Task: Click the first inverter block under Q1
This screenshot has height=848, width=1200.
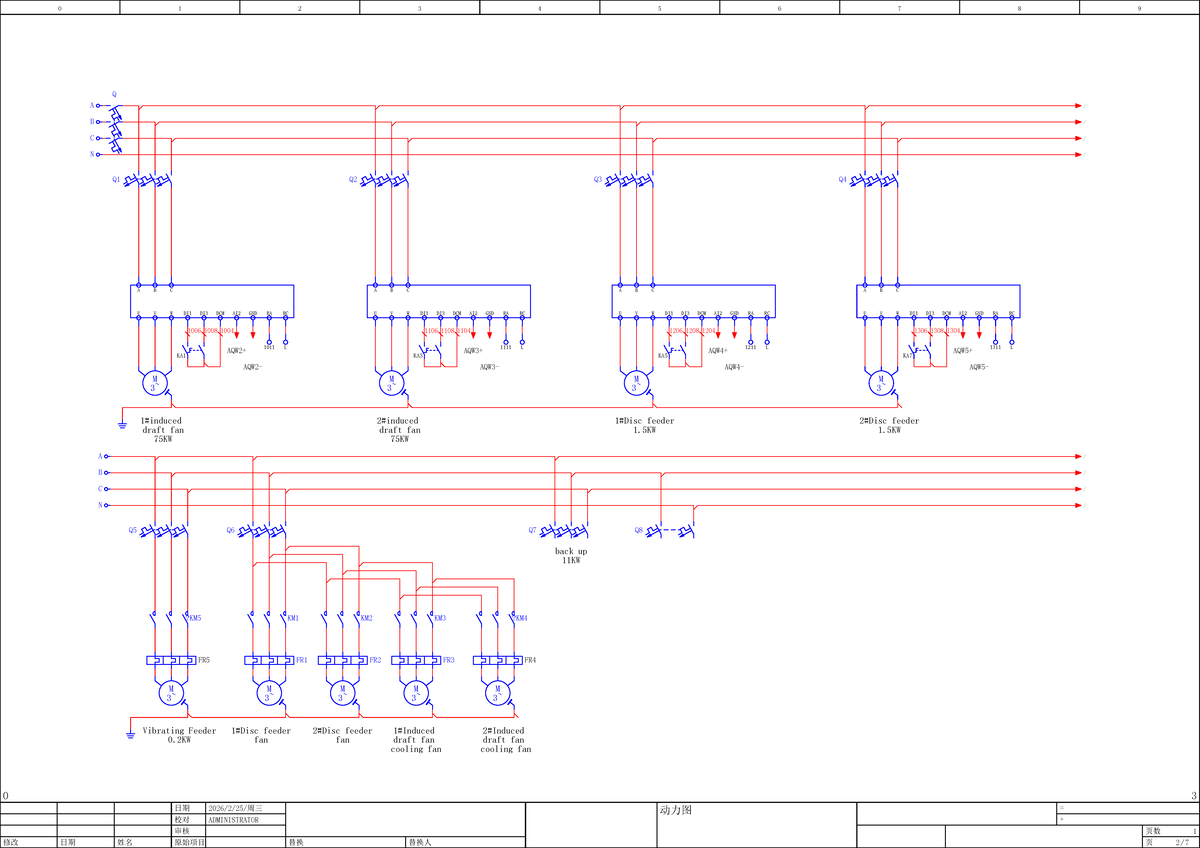Action: (212, 302)
